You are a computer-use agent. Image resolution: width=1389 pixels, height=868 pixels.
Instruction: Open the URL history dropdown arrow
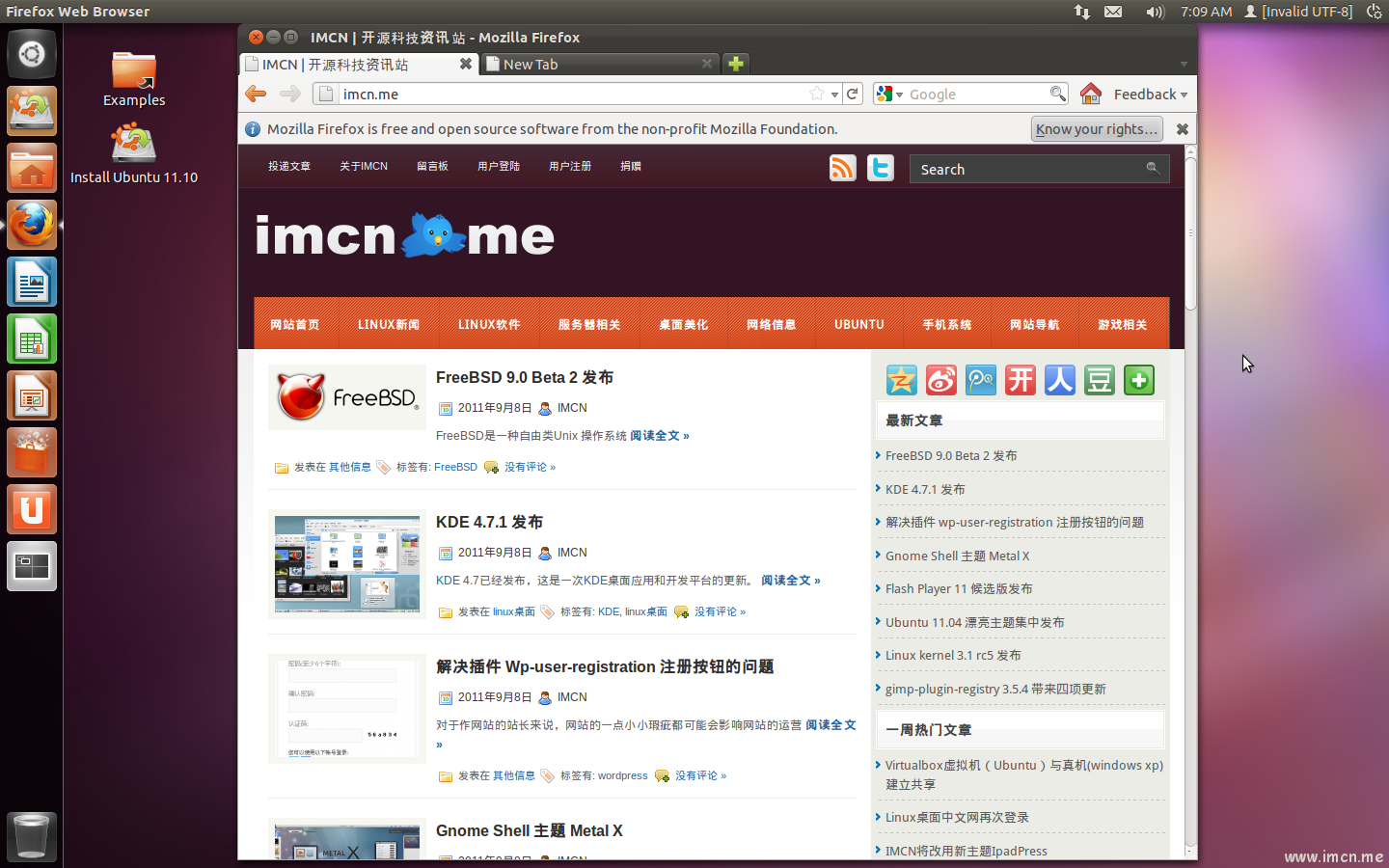point(834,95)
